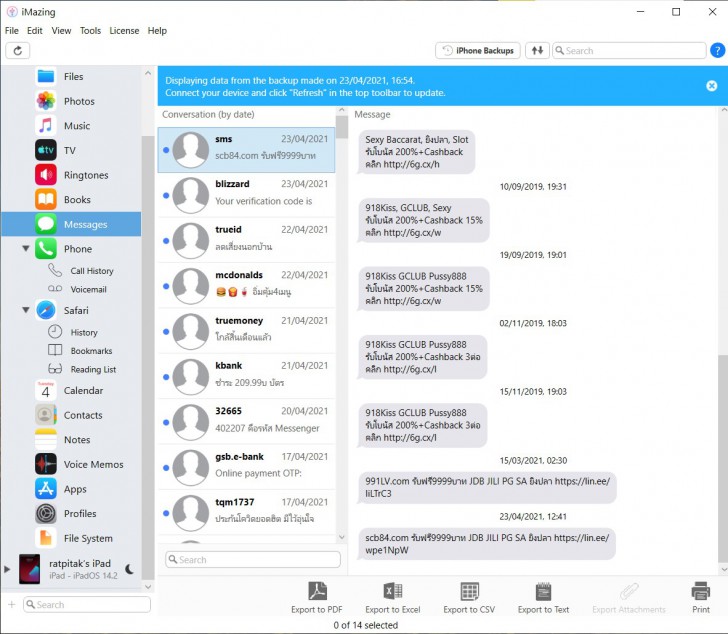Image resolution: width=728 pixels, height=634 pixels.
Task: Collapse the Safari tree section
Action: tap(26, 310)
